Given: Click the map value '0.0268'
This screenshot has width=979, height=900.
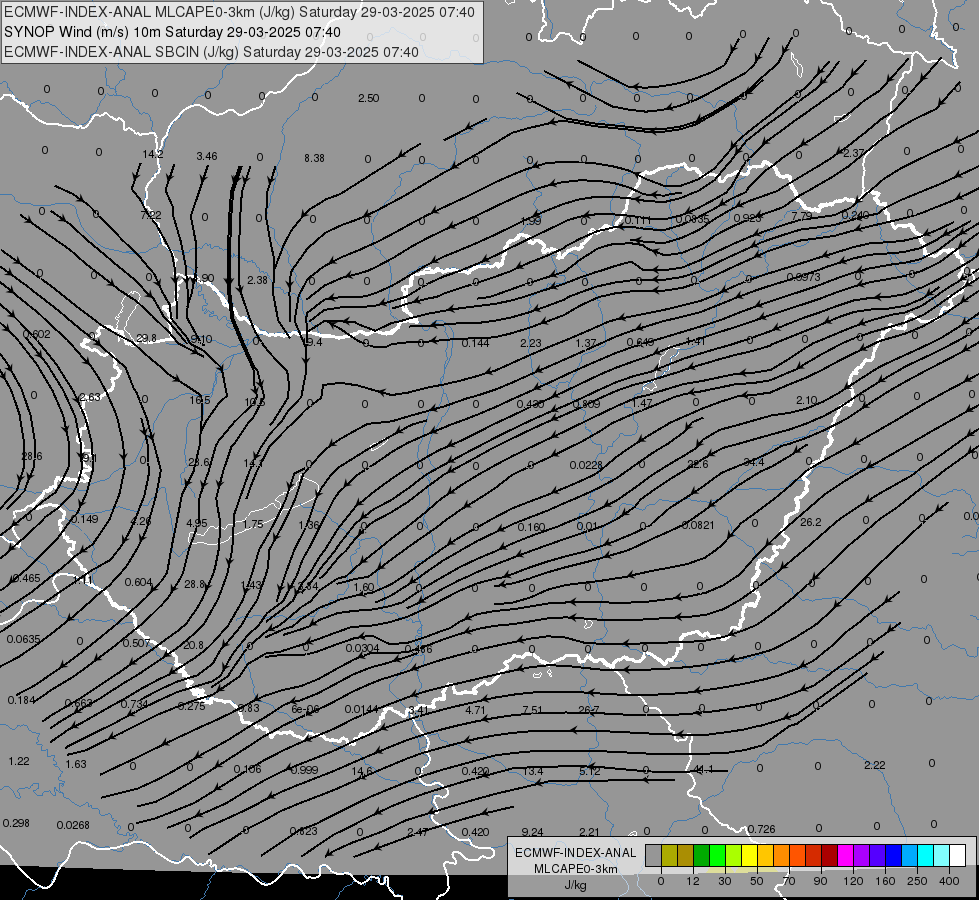Looking at the screenshot, I should (x=73, y=825).
